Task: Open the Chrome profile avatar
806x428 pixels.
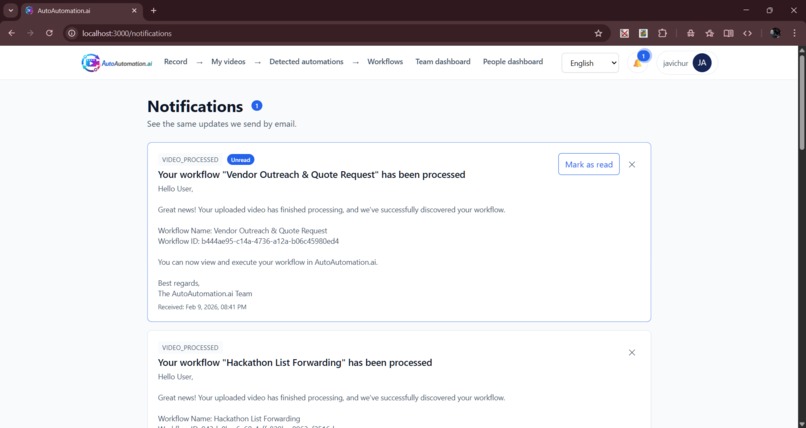Action: click(x=775, y=33)
